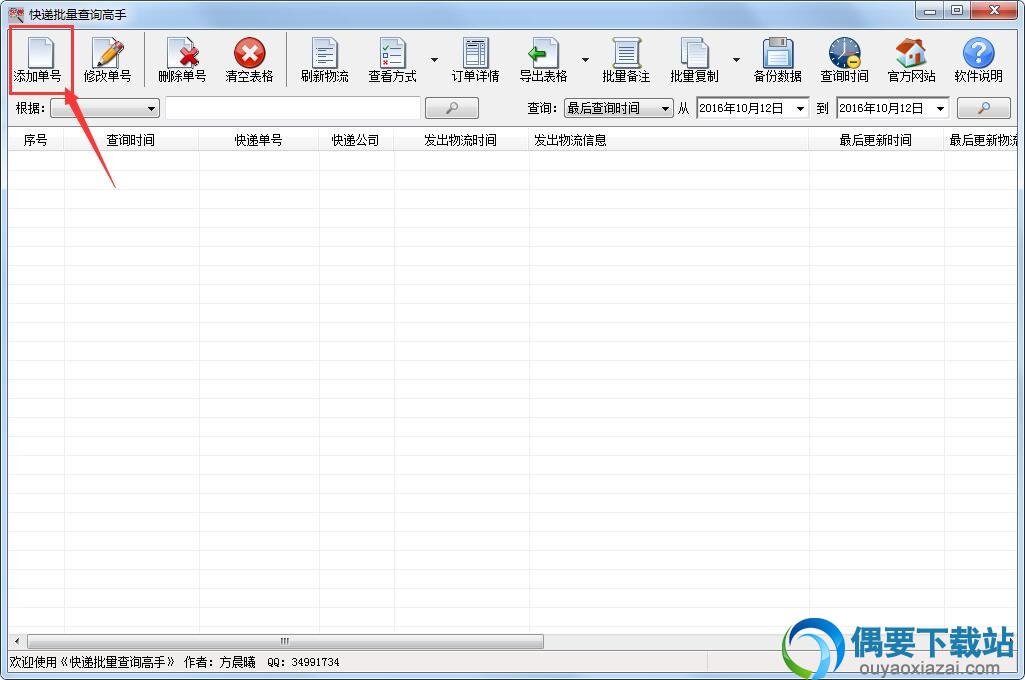Viewport: 1025px width, 680px height.
Task: Open the 最后查询时间 query type dropdown
Action: [618, 109]
